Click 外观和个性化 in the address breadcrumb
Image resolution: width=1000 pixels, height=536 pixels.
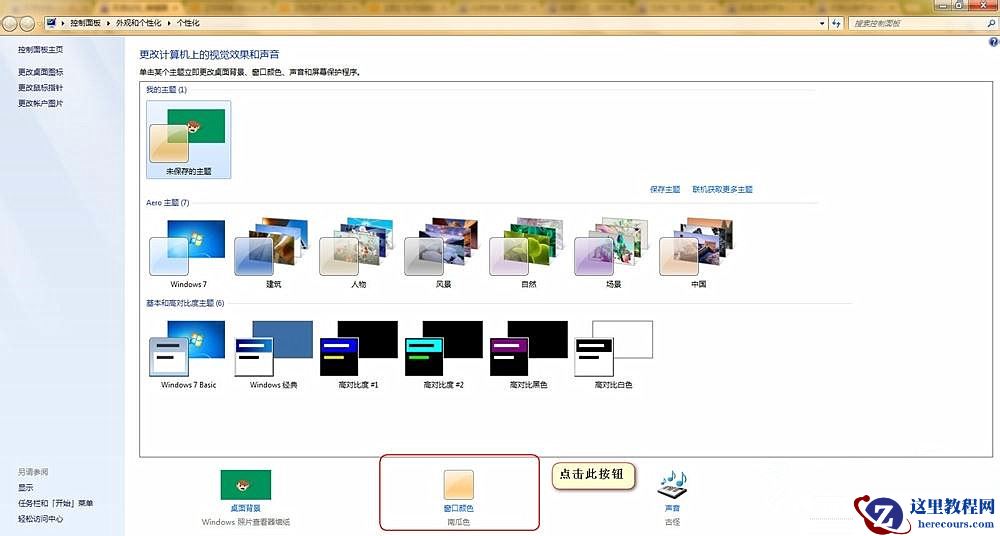138,23
